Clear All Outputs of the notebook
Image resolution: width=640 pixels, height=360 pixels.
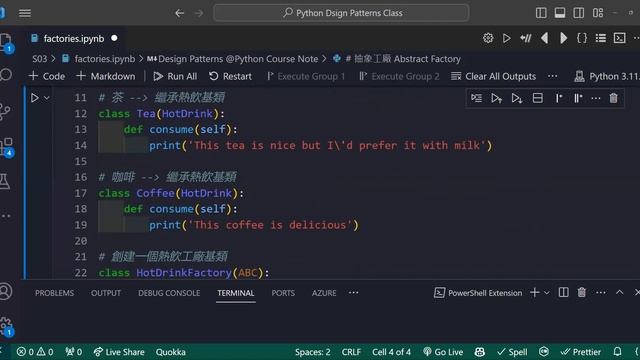click(493, 76)
